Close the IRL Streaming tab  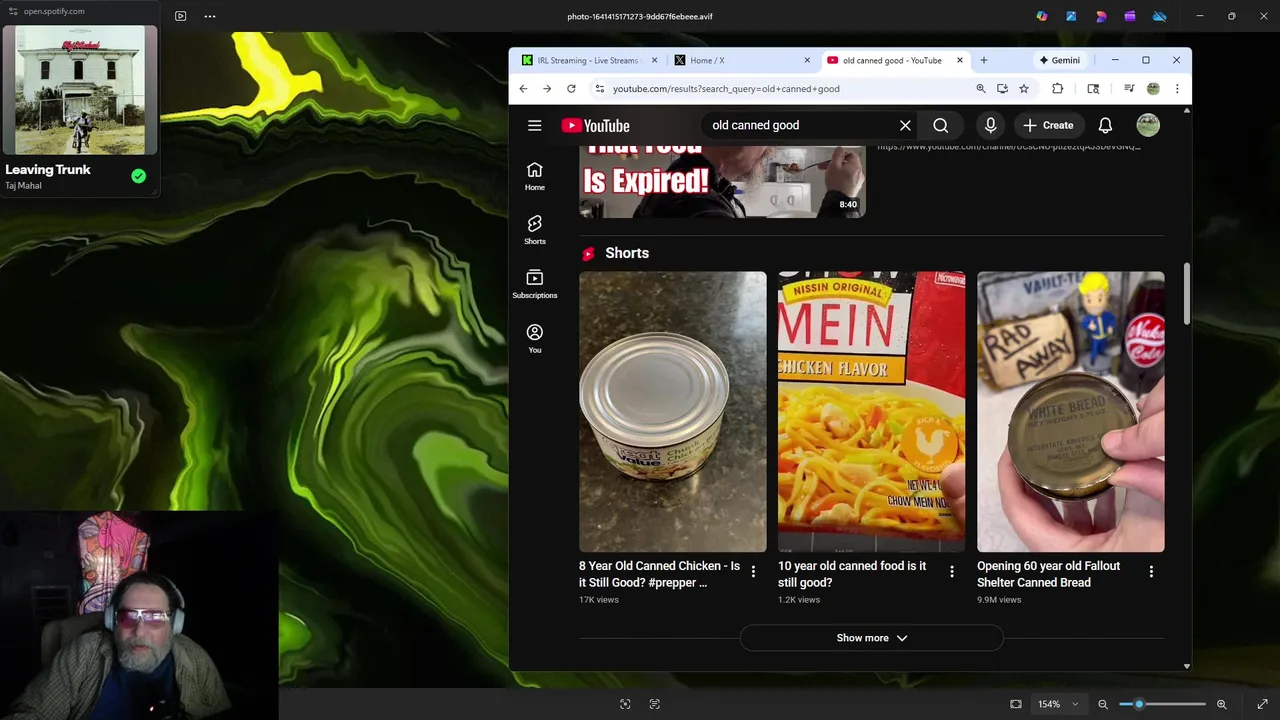655,60
